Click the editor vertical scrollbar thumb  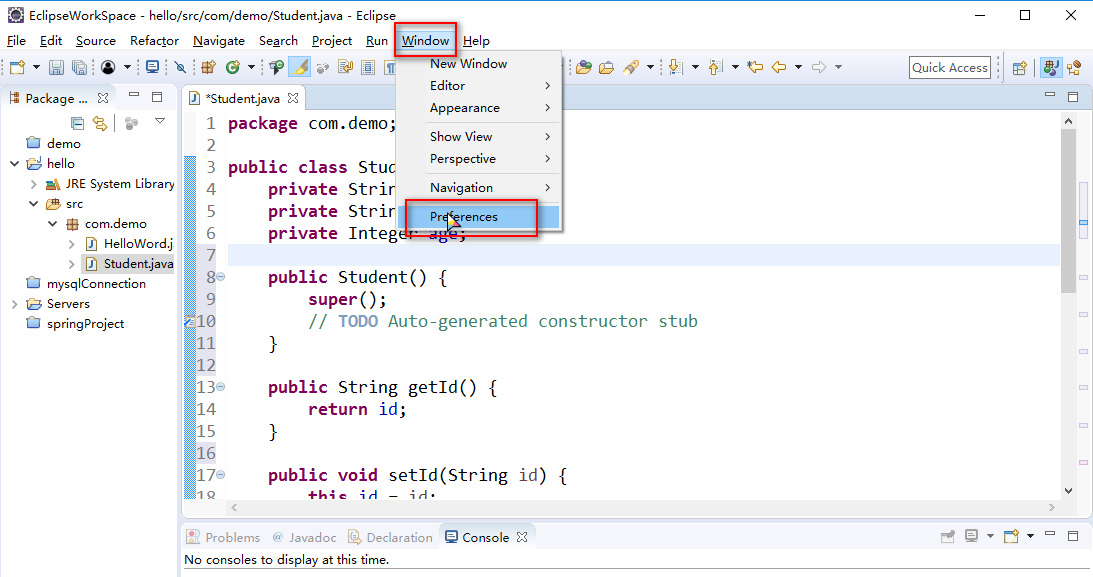[1068, 210]
